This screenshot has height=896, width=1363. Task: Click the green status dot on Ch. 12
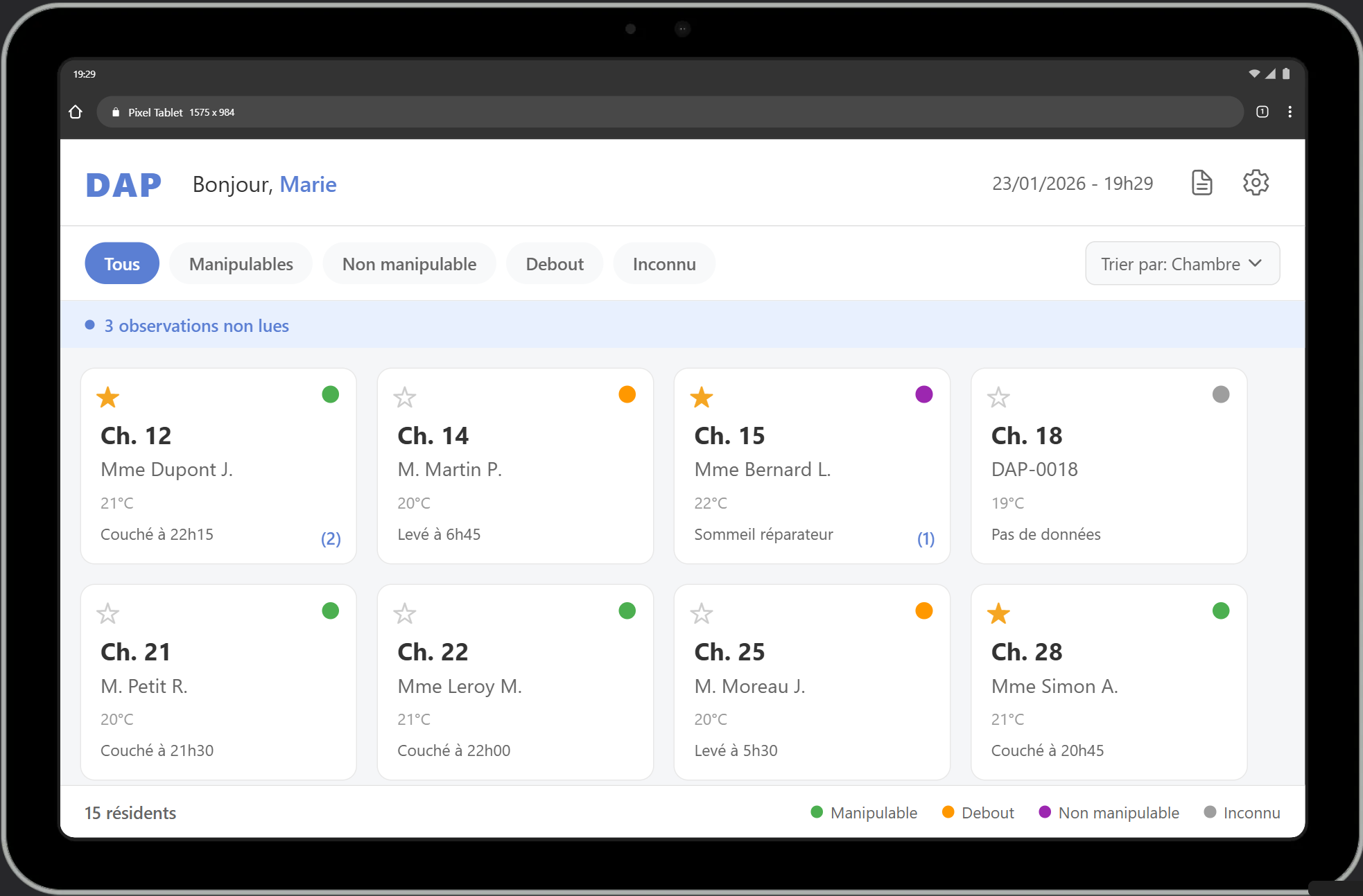coord(331,394)
